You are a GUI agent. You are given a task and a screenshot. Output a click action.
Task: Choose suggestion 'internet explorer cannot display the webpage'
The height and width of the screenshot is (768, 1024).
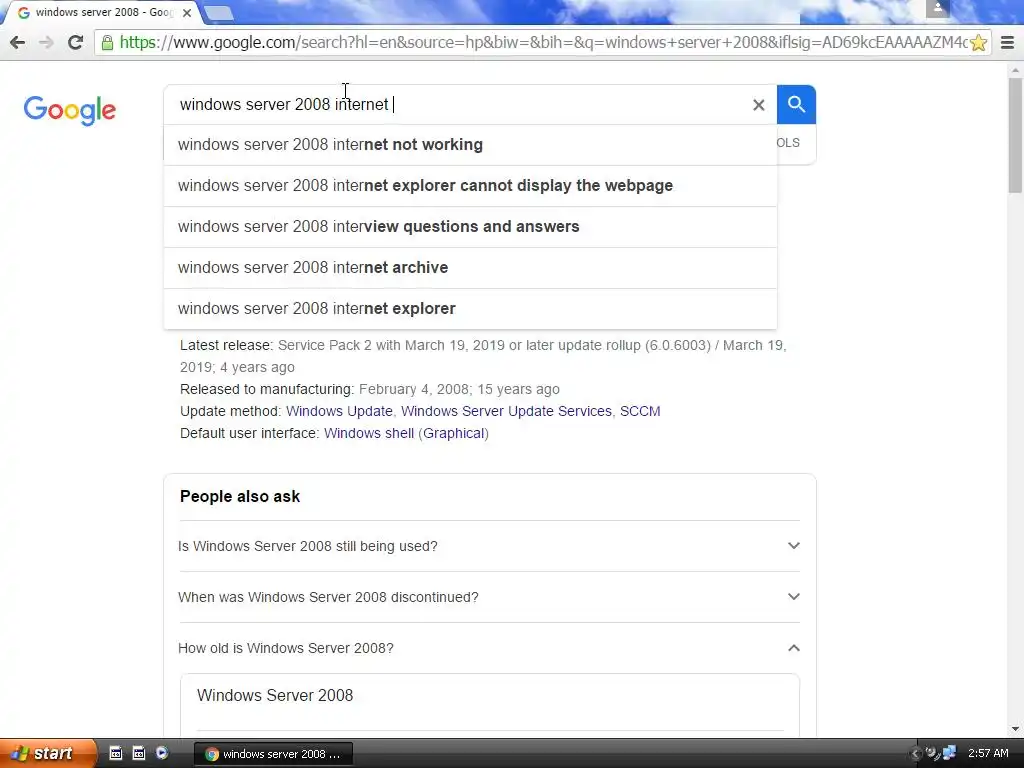click(470, 186)
